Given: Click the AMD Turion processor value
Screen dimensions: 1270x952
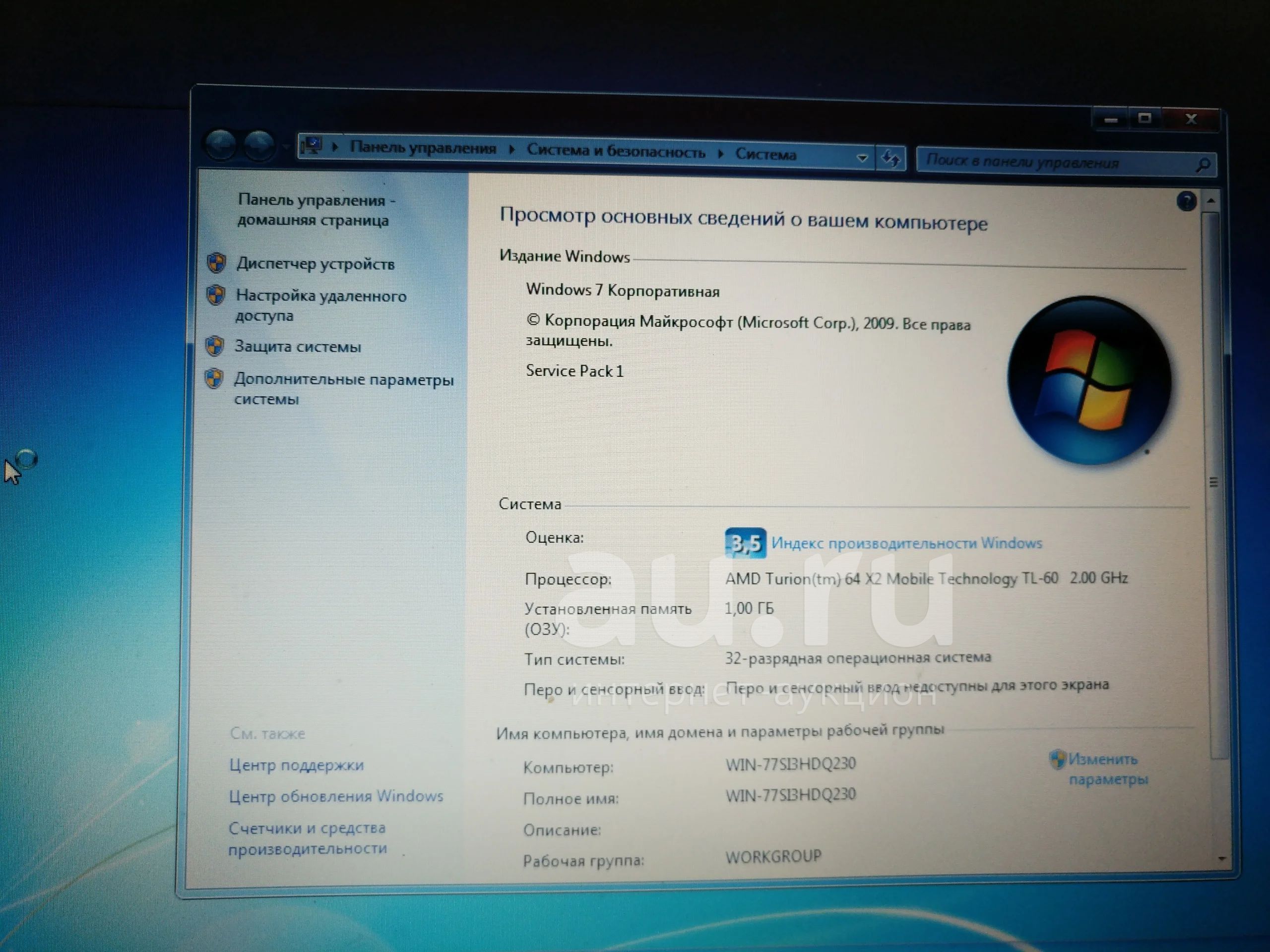Looking at the screenshot, I should (x=926, y=578).
